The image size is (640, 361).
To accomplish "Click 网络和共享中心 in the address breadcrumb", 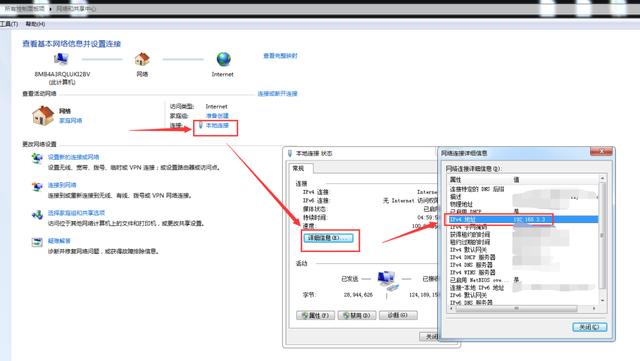I will tap(76, 9).
